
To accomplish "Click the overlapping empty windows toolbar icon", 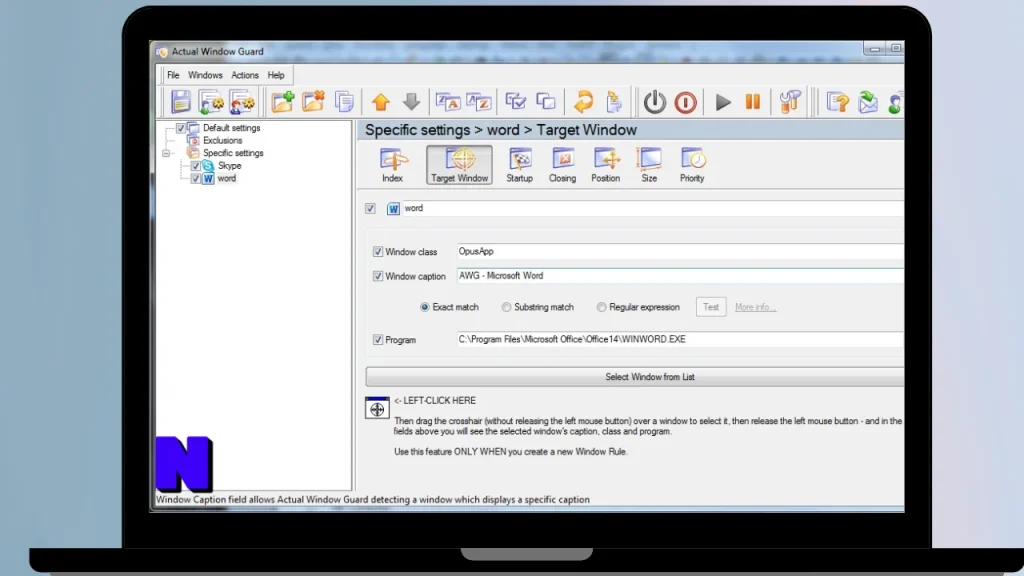I will click(546, 101).
